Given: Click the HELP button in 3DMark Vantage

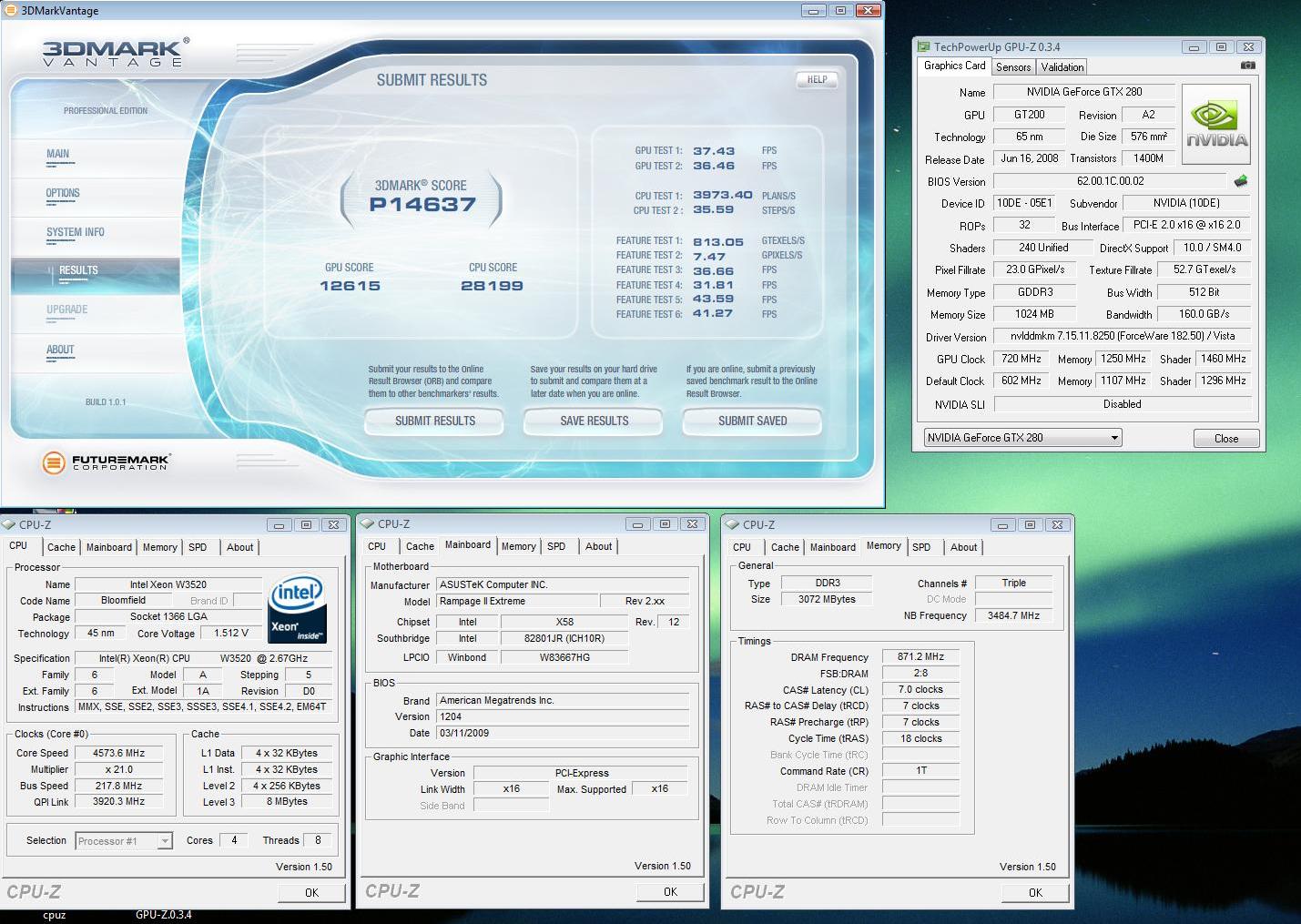Looking at the screenshot, I should click(817, 80).
